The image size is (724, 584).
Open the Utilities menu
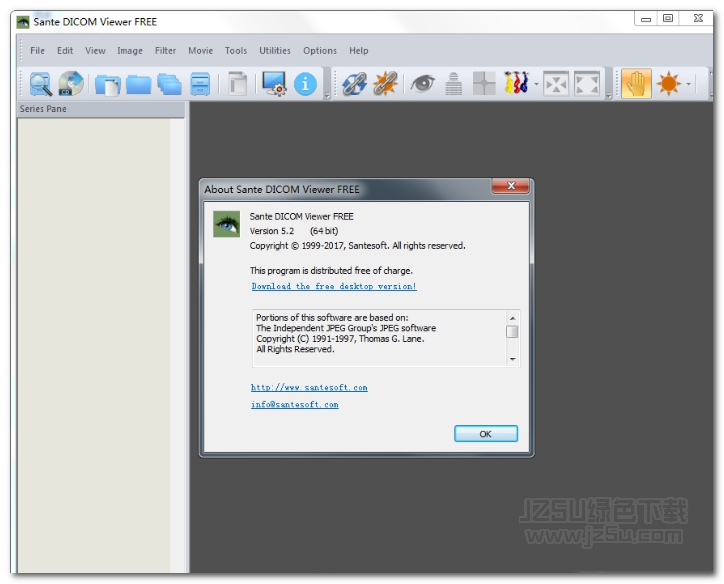pyautogui.click(x=275, y=51)
